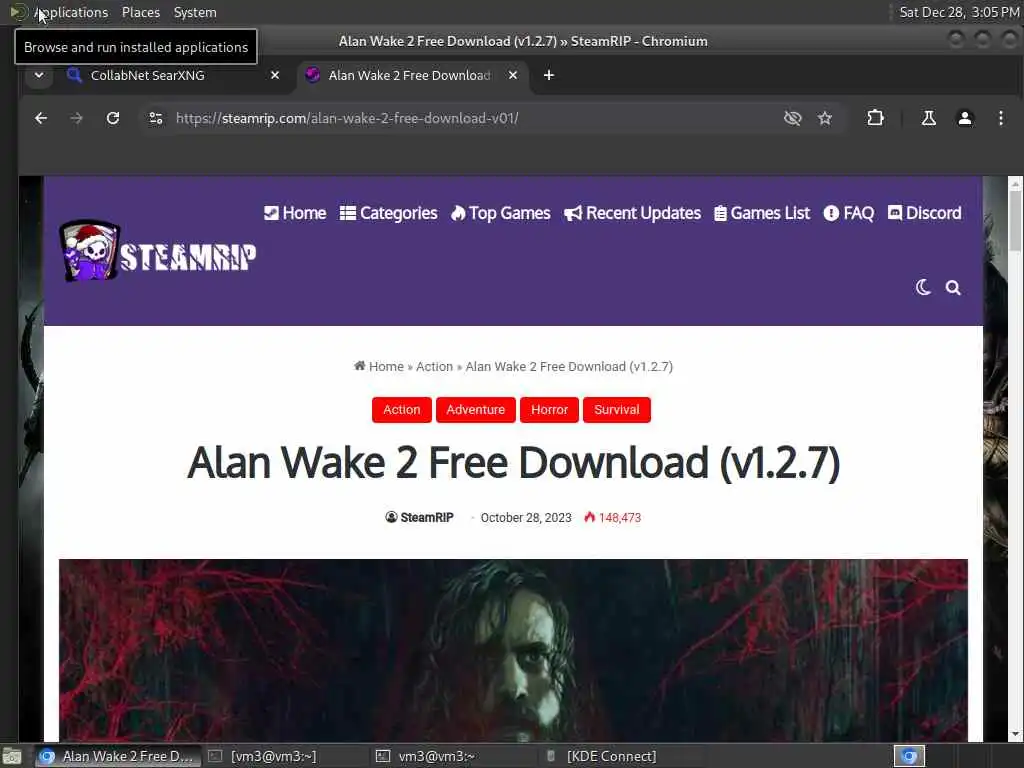The width and height of the screenshot is (1024, 768).
Task: Open the Action breadcrumb link
Action: pyautogui.click(x=434, y=366)
